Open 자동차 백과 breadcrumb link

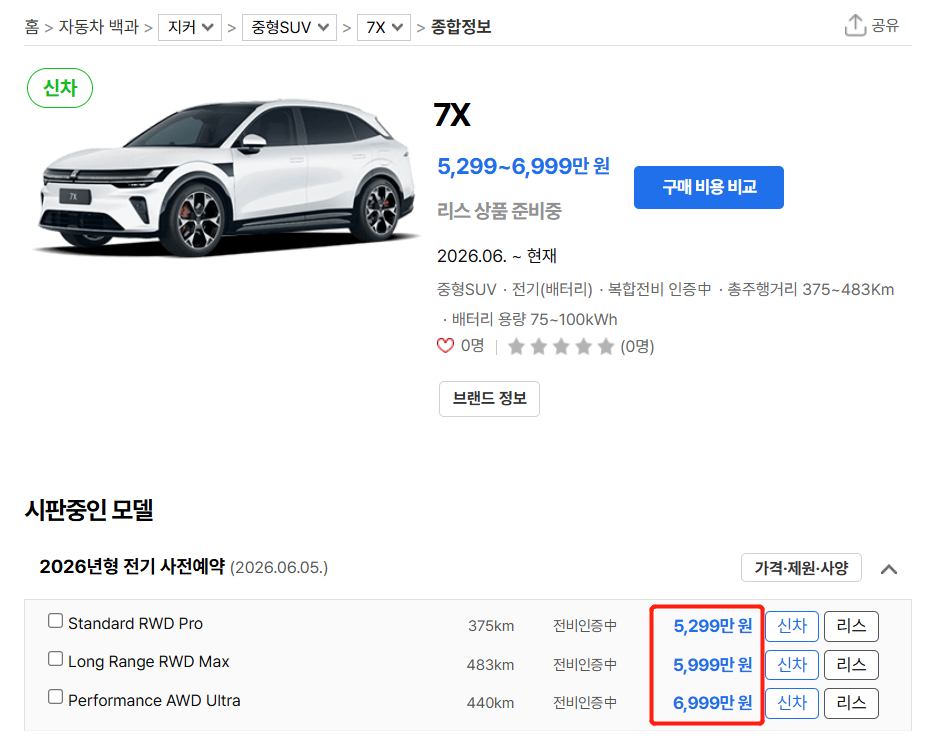[x=98, y=27]
